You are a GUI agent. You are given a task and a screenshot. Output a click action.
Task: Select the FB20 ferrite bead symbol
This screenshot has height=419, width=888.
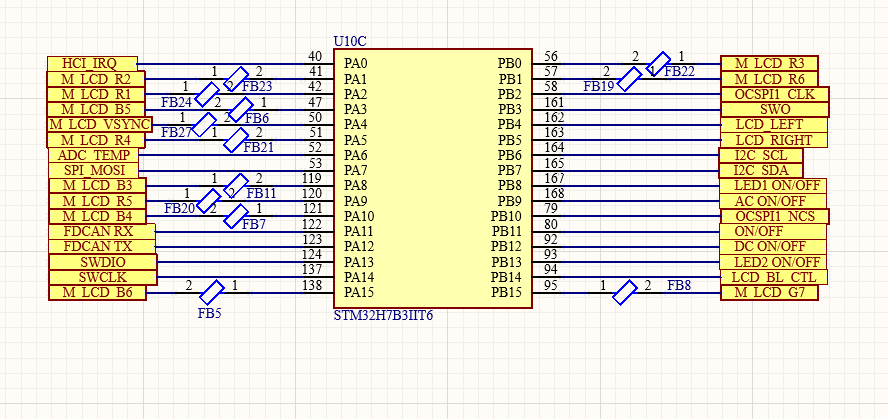tap(208, 201)
